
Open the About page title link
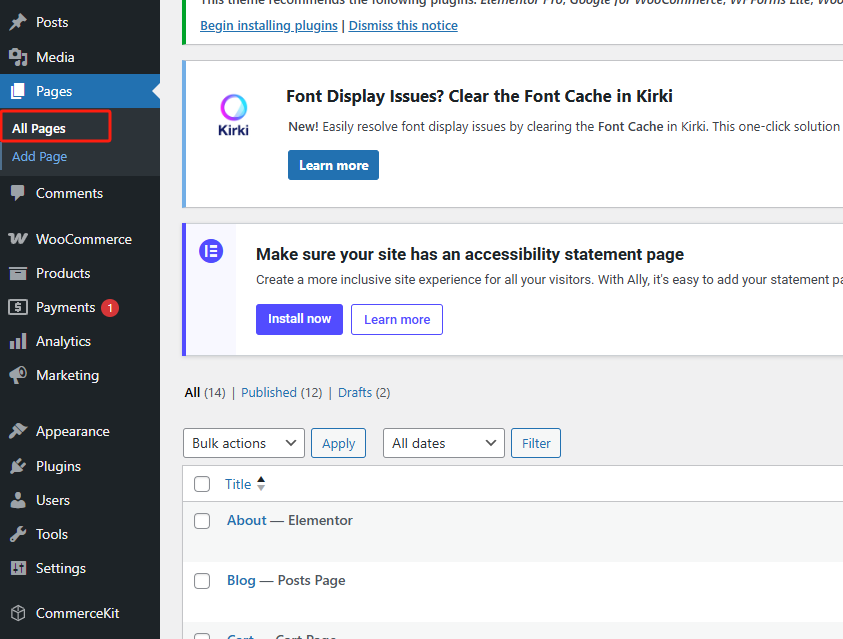coord(246,520)
